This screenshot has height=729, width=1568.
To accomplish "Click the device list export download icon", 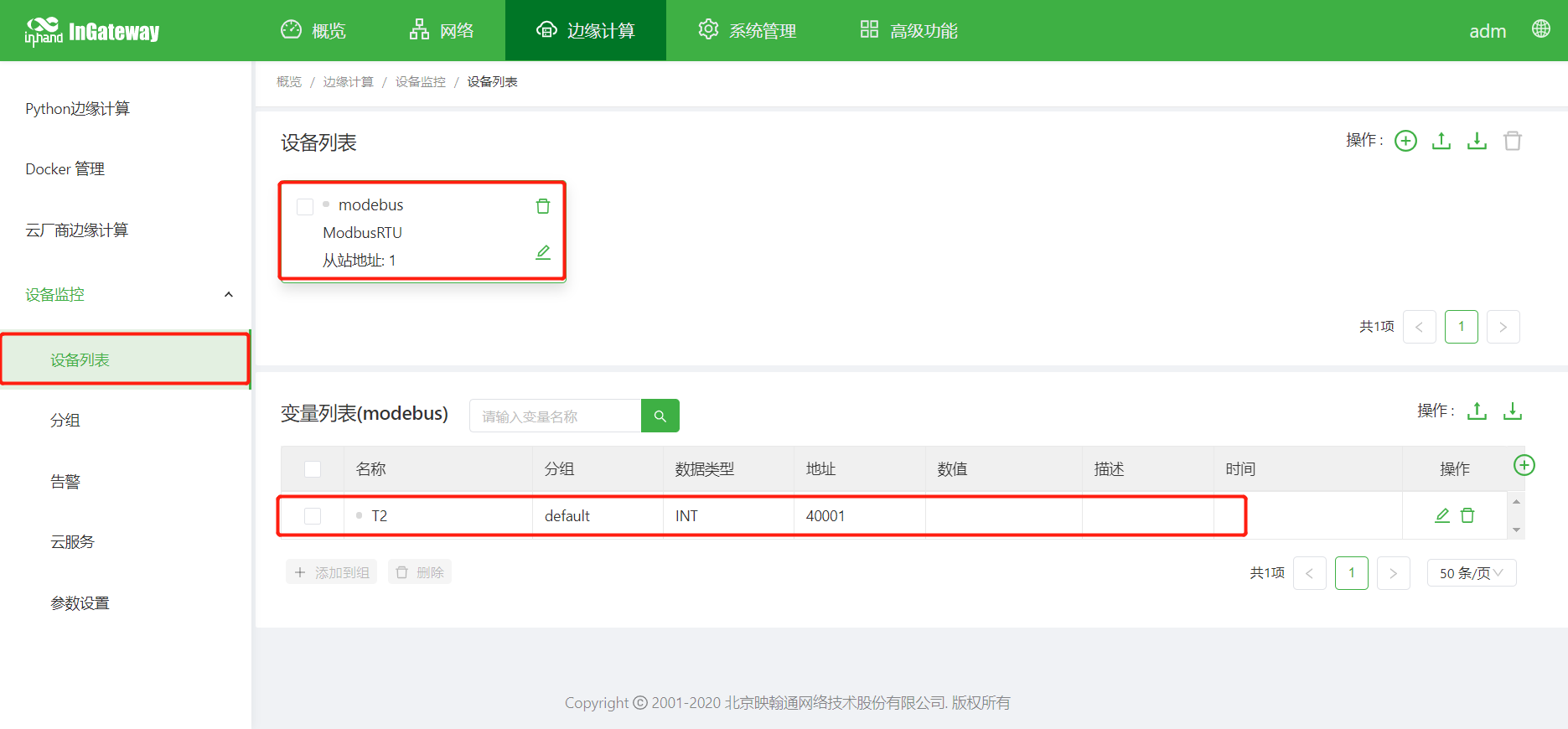I will tap(1477, 141).
